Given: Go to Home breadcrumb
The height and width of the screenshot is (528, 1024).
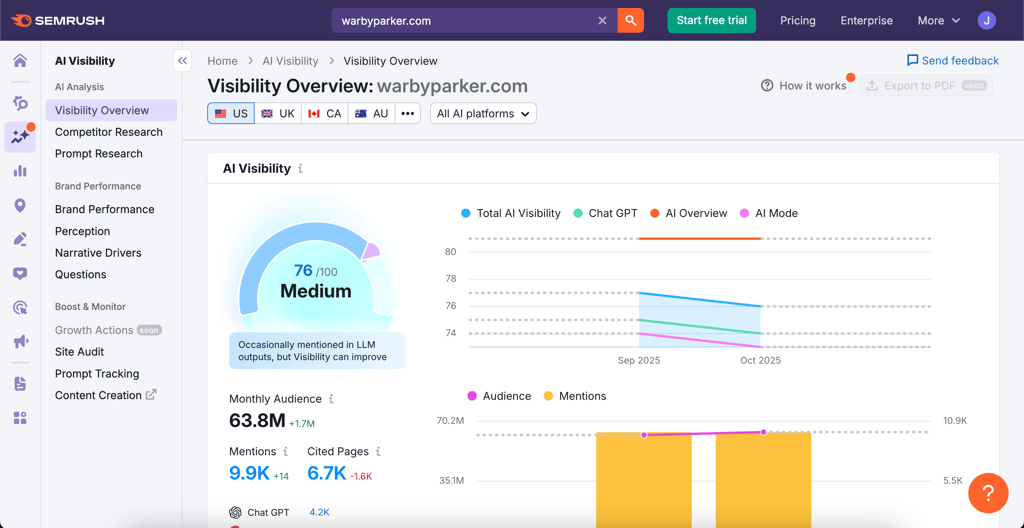Looking at the screenshot, I should pyautogui.click(x=222, y=61).
